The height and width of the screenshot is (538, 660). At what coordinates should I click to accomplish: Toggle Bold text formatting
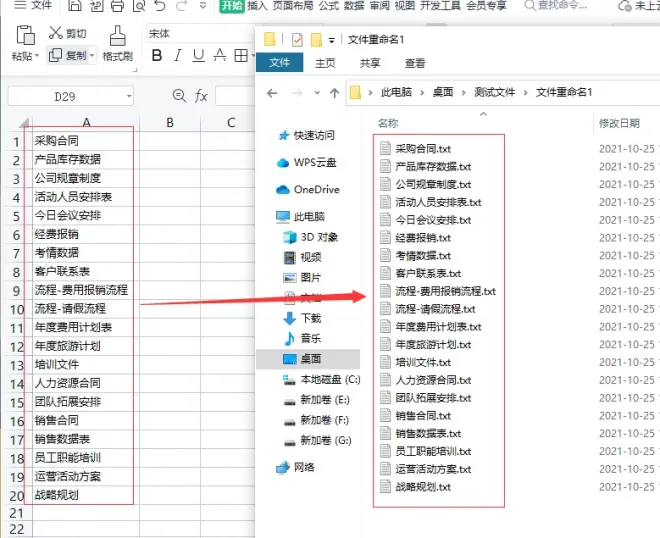pyautogui.click(x=157, y=56)
